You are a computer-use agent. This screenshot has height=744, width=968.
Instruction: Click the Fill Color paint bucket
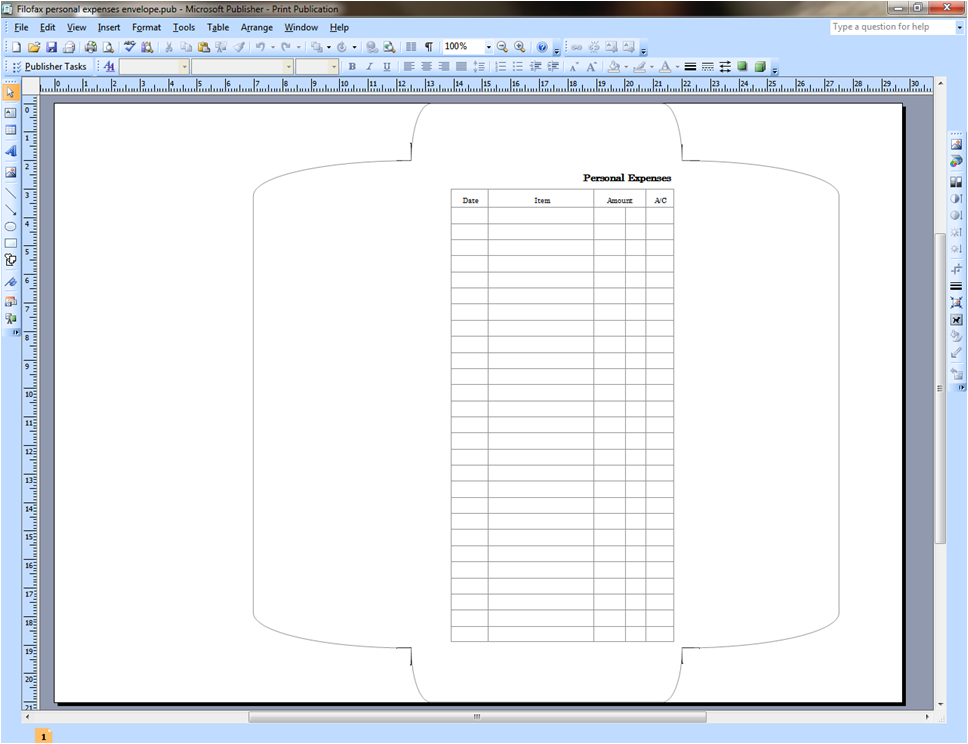(614, 66)
